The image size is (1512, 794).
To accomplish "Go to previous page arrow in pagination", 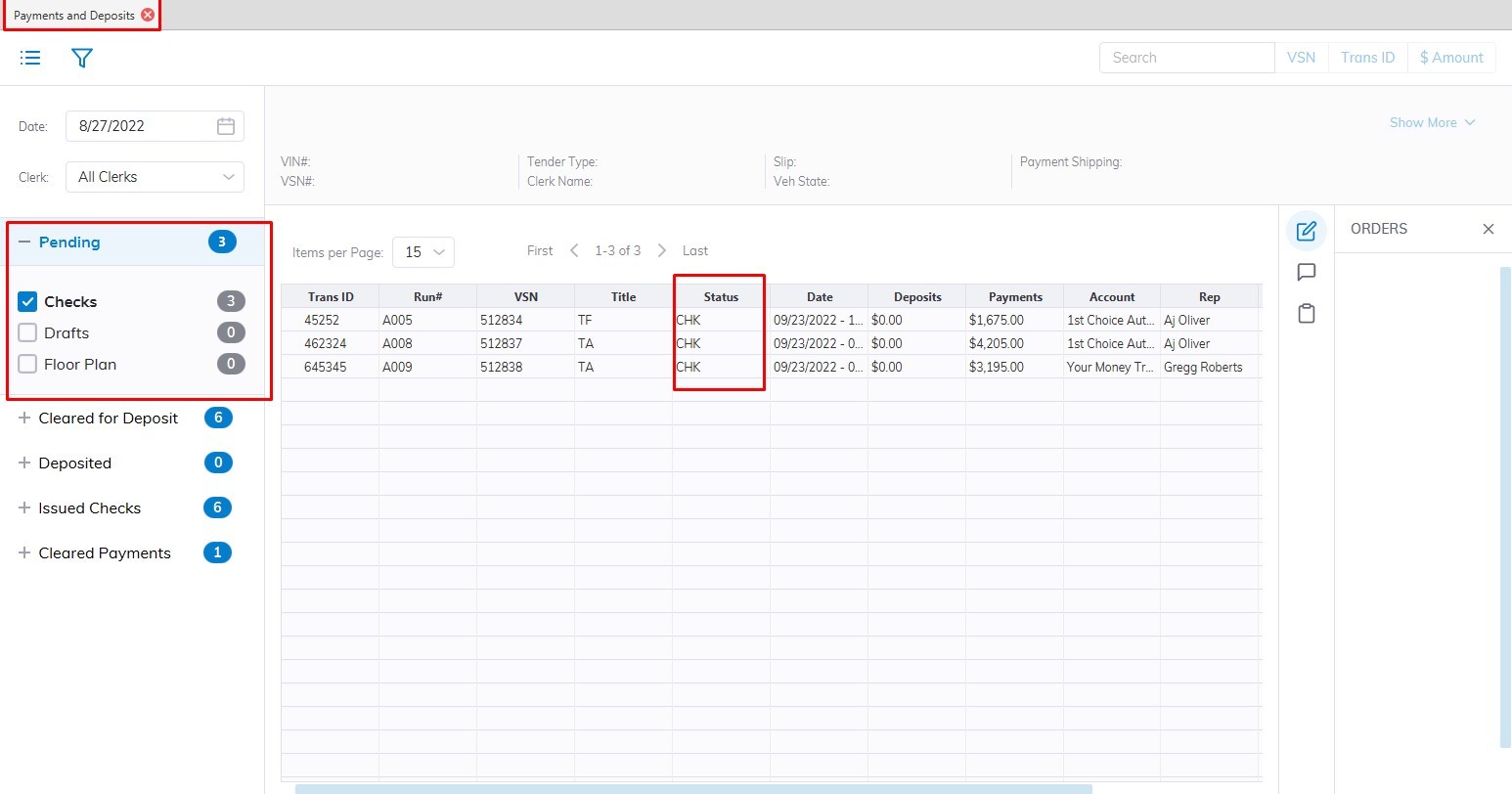I will 574,251.
